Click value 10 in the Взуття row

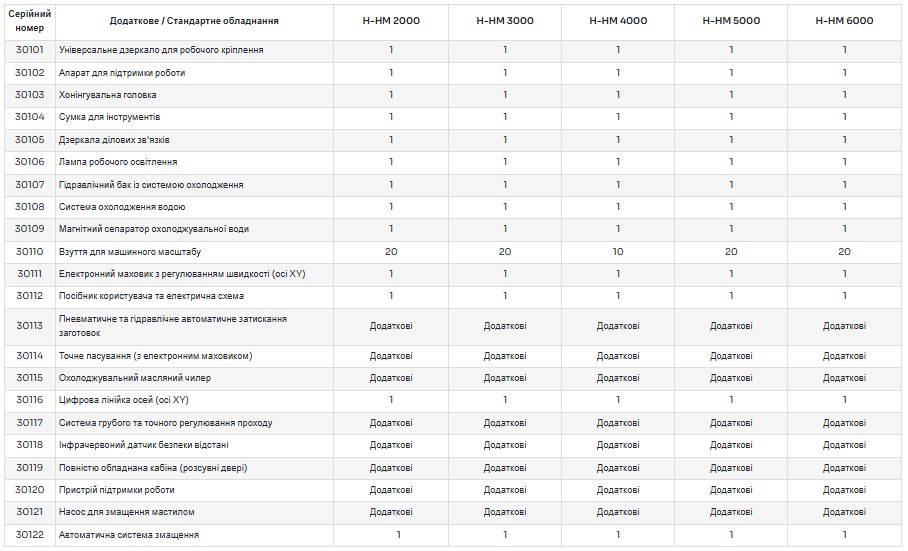(618, 252)
